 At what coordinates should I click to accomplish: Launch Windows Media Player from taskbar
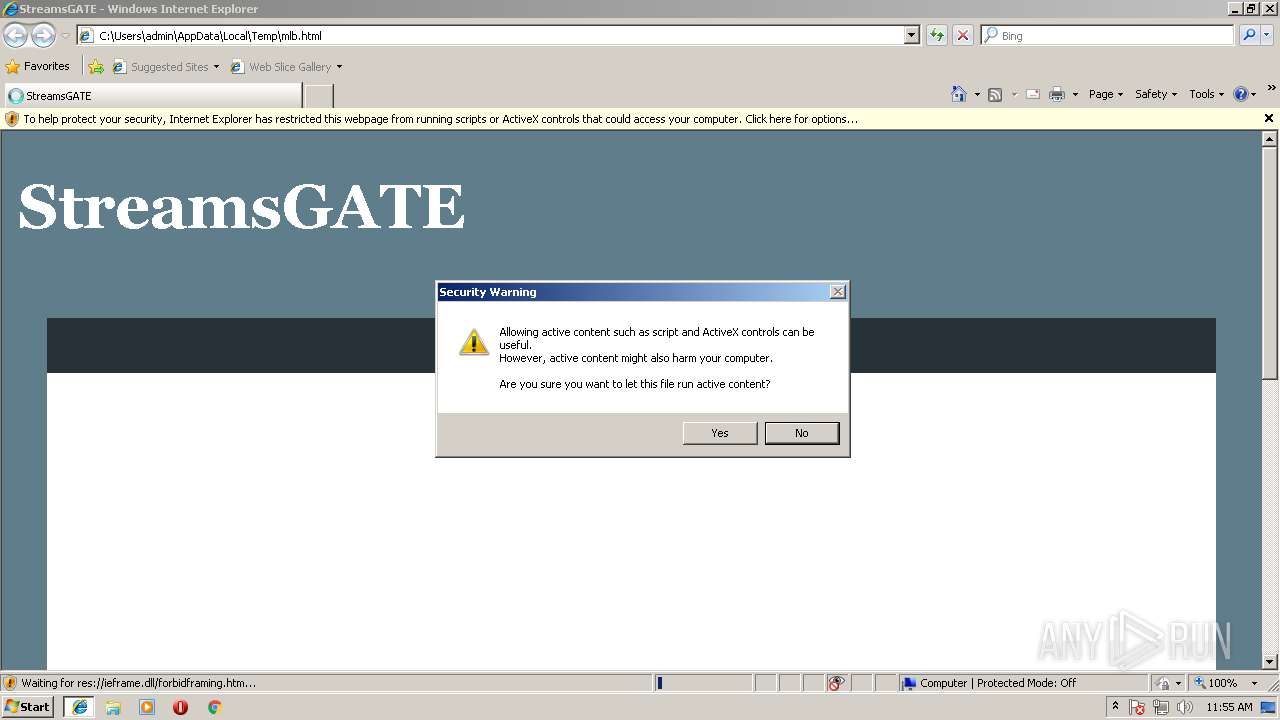click(x=147, y=707)
